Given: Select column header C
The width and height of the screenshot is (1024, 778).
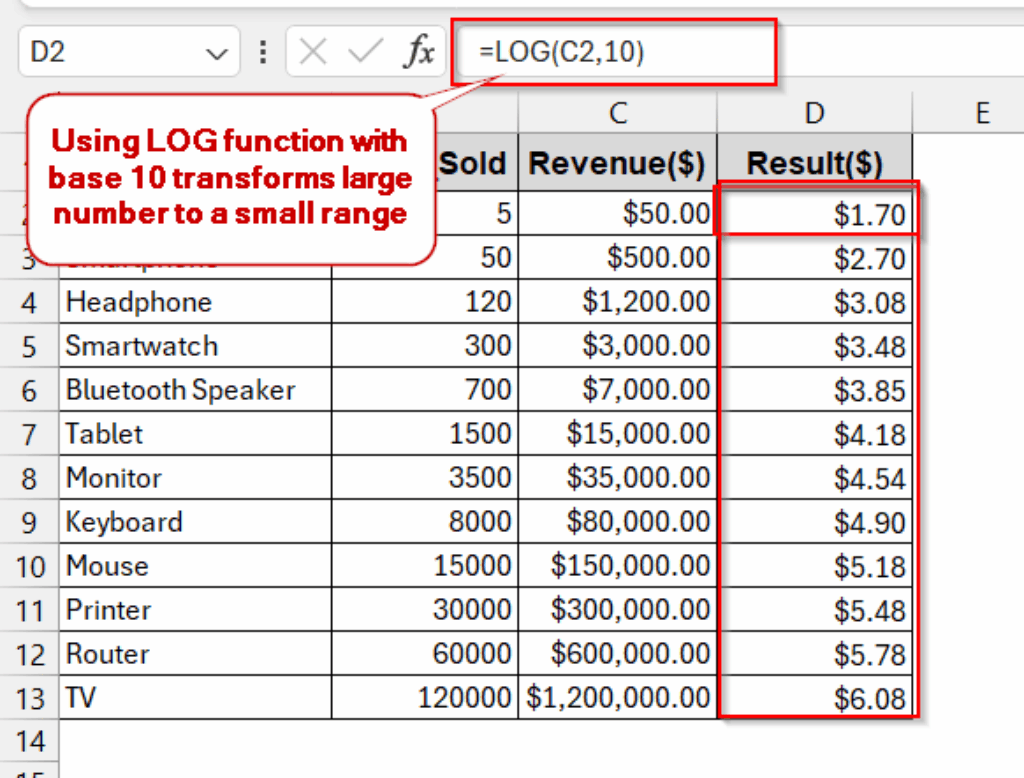Looking at the screenshot, I should (617, 113).
